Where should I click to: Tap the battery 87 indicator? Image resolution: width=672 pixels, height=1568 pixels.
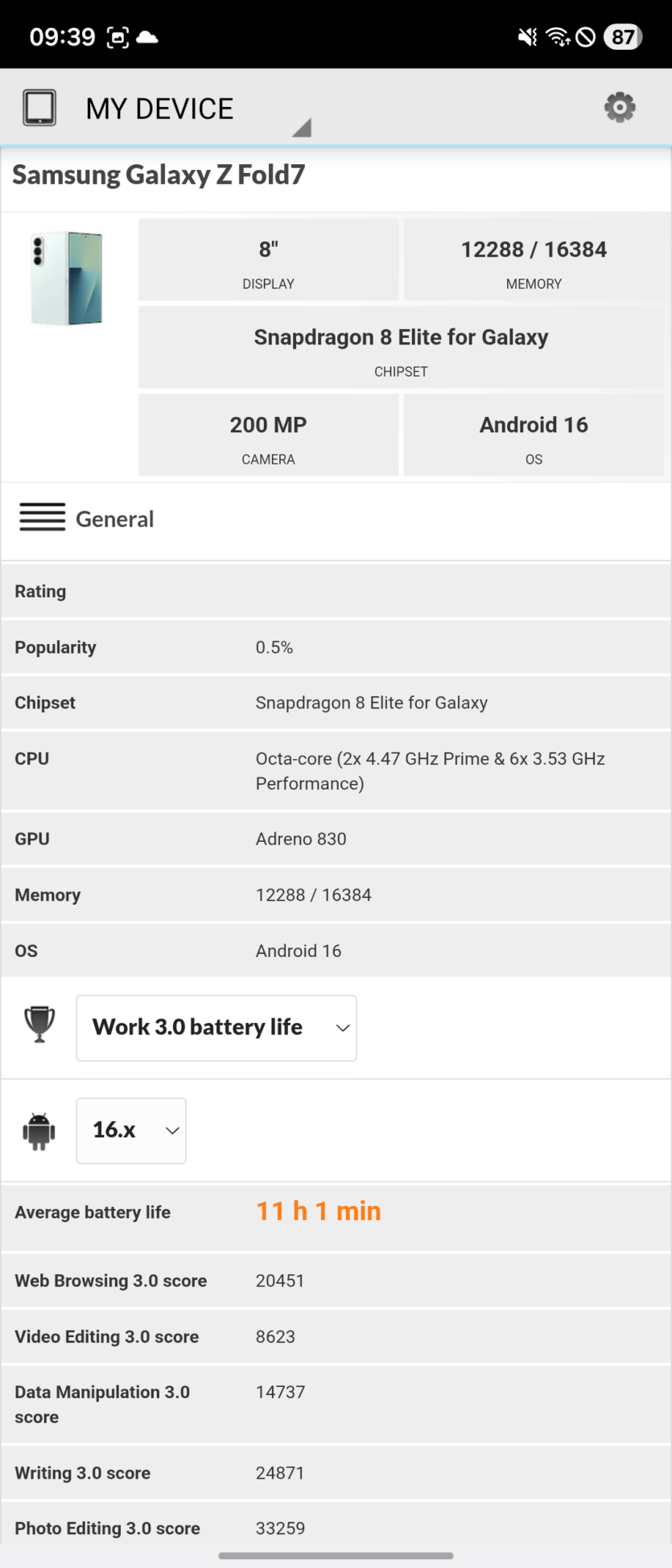tap(622, 37)
